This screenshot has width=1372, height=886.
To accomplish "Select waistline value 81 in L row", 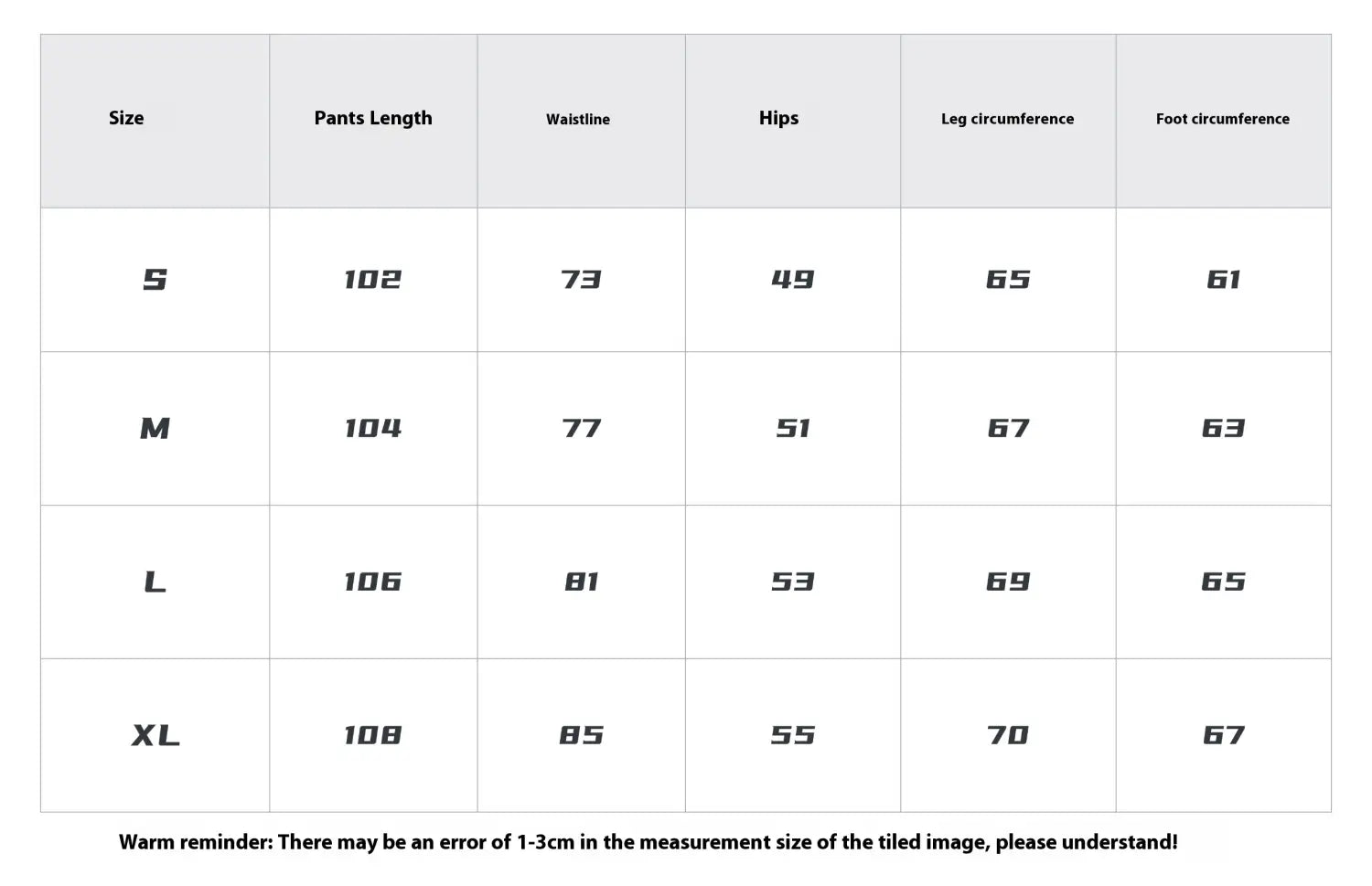I will [581, 582].
